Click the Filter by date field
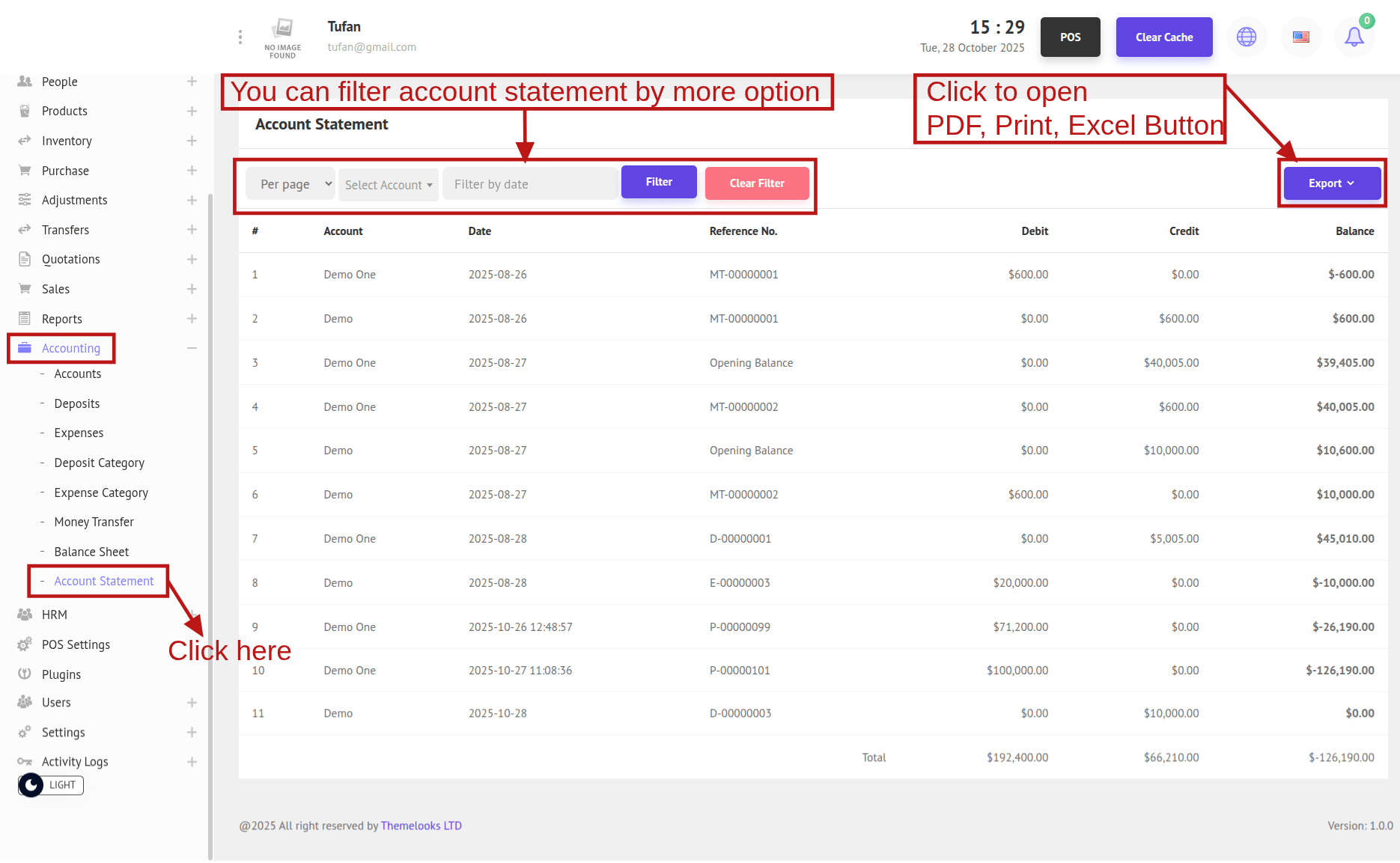 click(529, 184)
